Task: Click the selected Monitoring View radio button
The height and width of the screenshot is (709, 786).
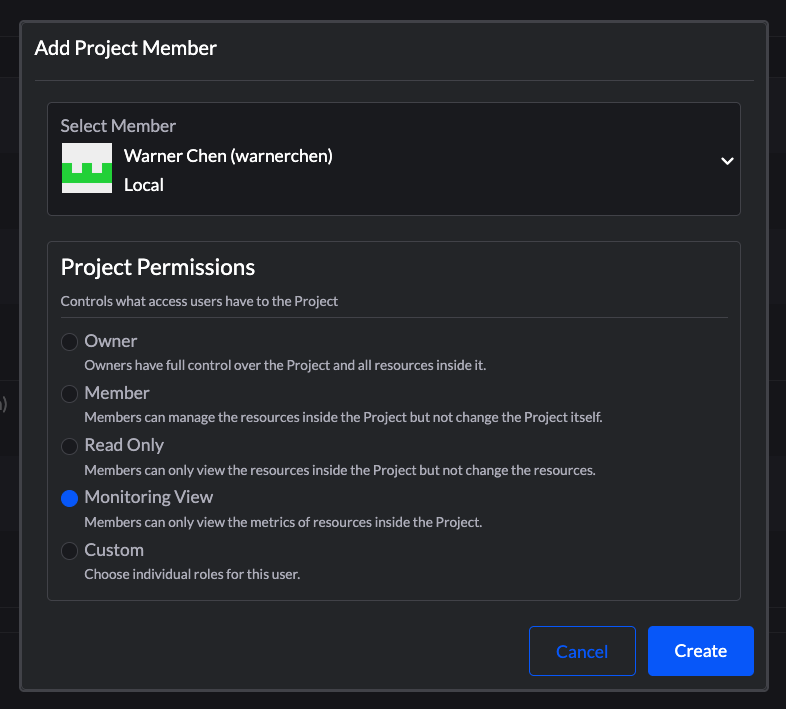Action: (x=69, y=498)
